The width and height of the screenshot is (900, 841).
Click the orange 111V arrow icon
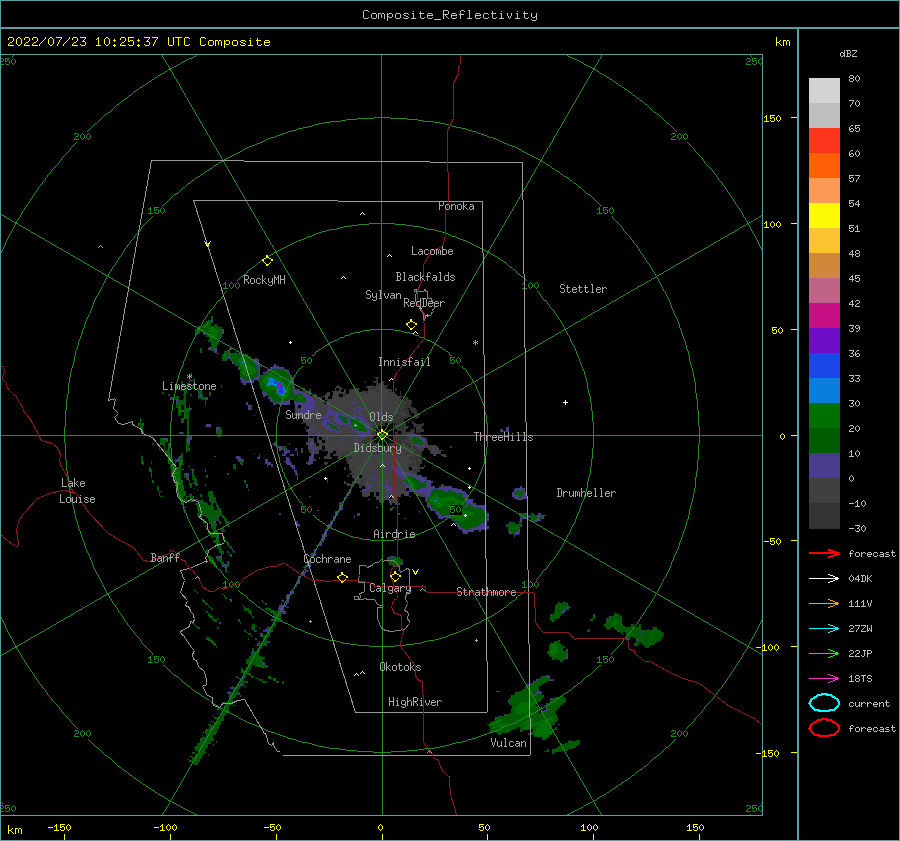[824, 603]
